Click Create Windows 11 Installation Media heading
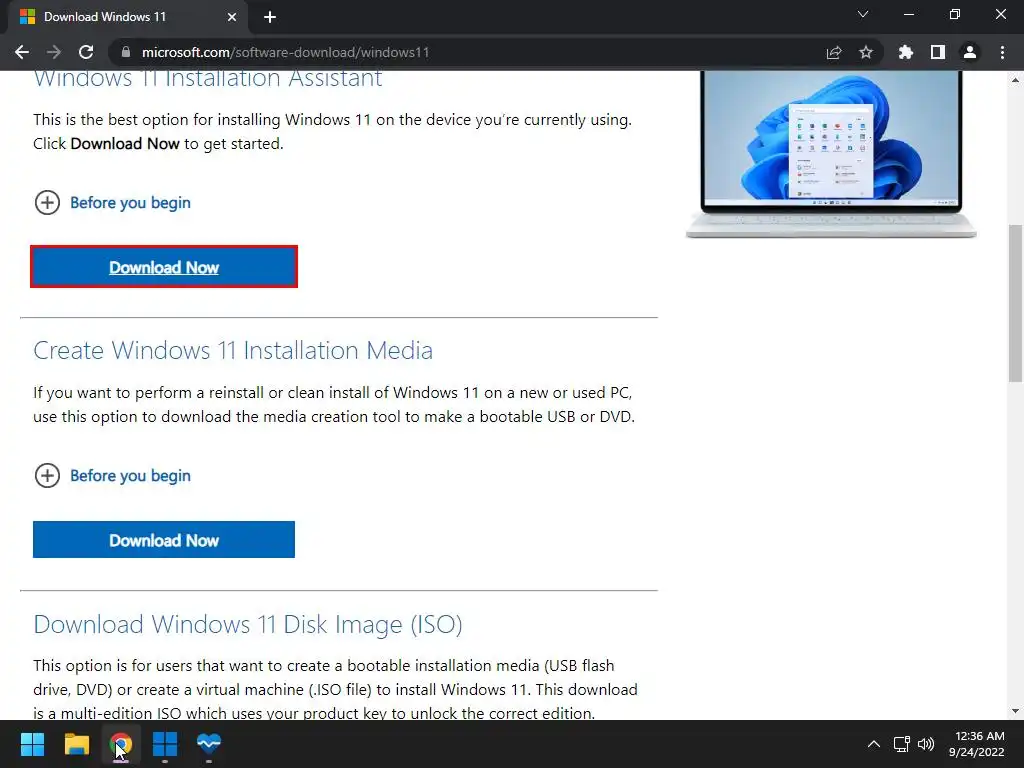 [233, 351]
